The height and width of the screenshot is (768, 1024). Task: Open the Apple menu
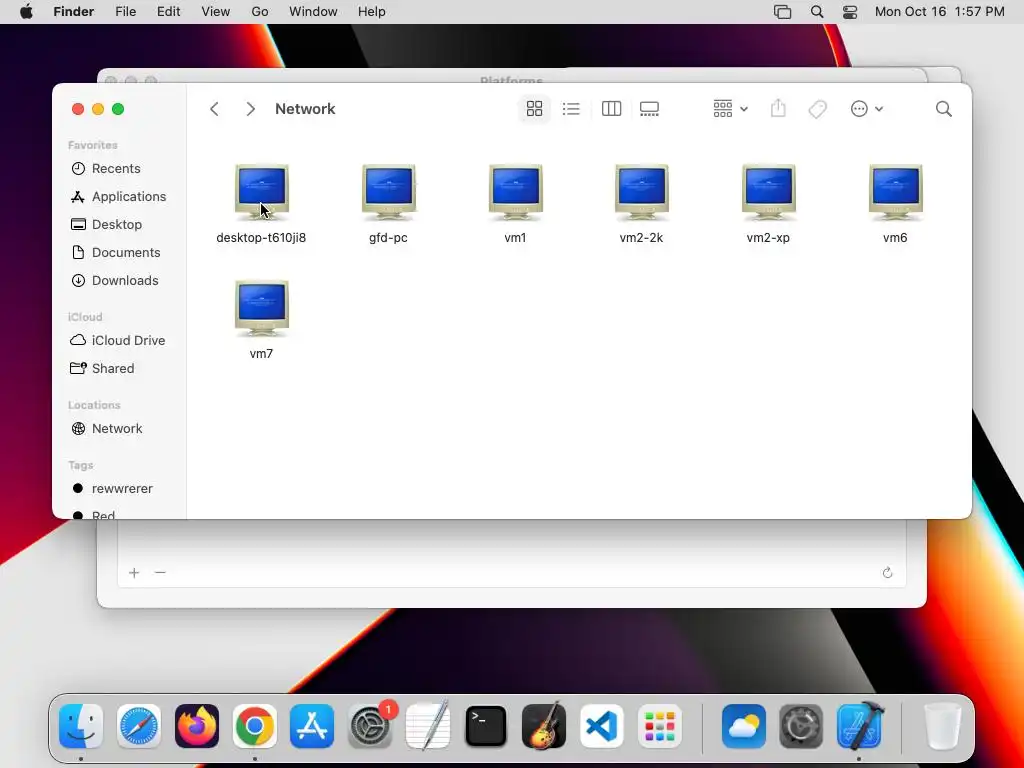pyautogui.click(x=26, y=12)
